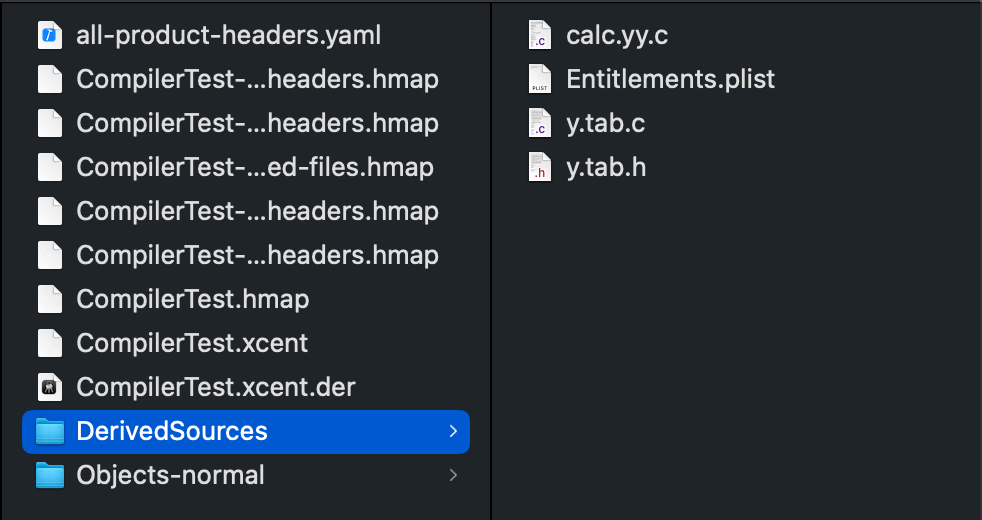Click the CompilerTest.xcent blank document icon
Screen dimensions: 982x520
pyautogui.click(x=50, y=343)
